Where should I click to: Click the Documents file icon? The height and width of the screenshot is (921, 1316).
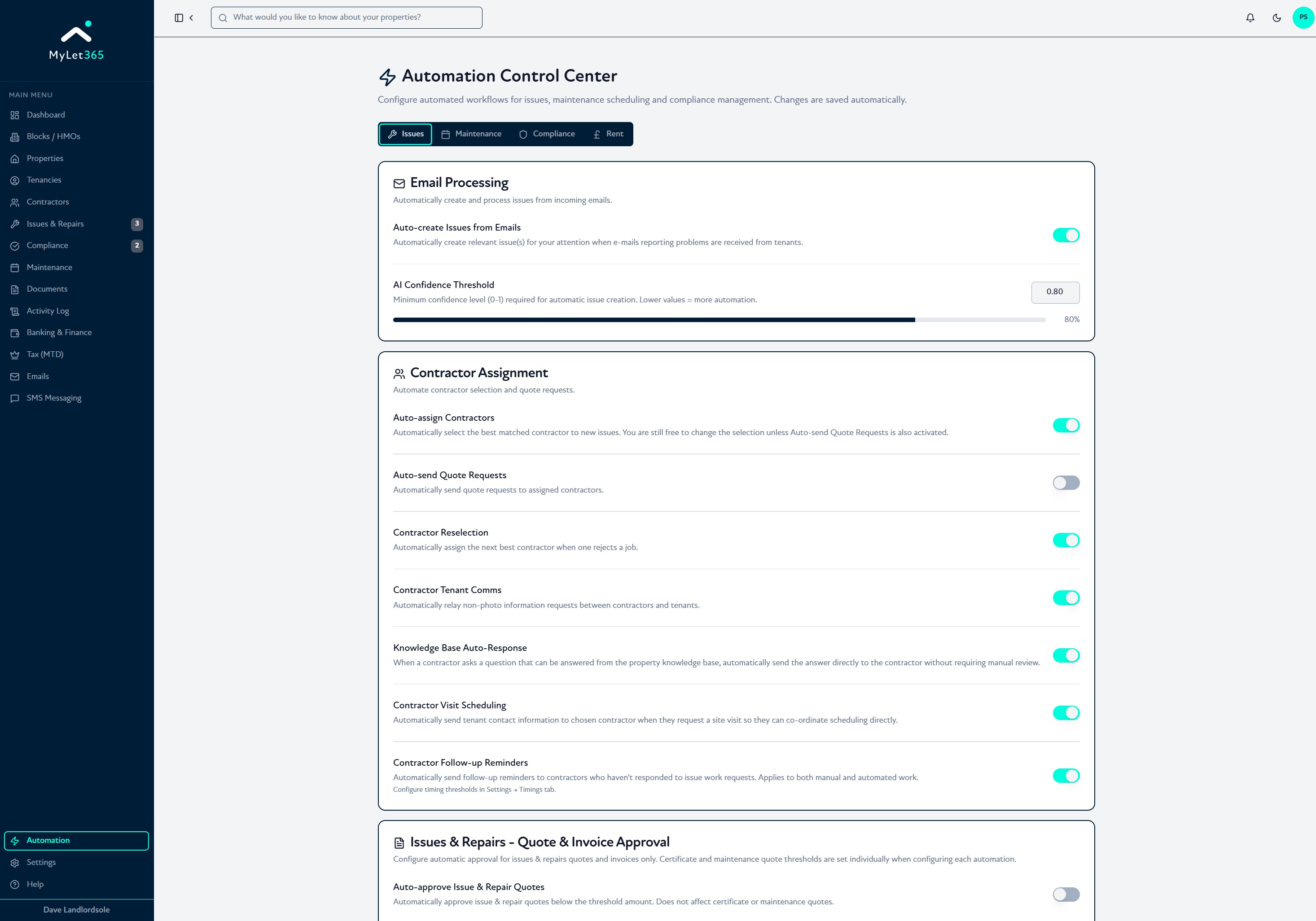15,289
